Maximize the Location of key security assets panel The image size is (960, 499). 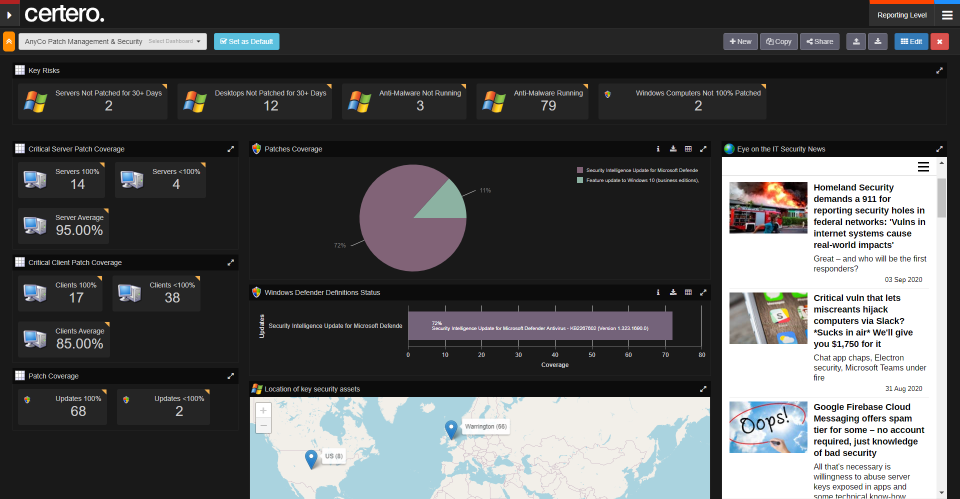point(703,389)
